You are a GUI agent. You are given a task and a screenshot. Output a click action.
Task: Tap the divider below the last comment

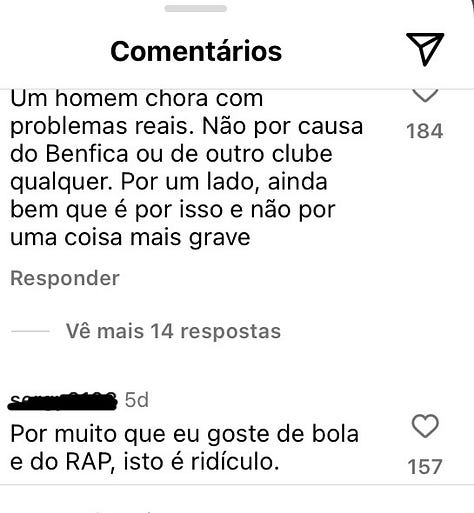(x=237, y=484)
